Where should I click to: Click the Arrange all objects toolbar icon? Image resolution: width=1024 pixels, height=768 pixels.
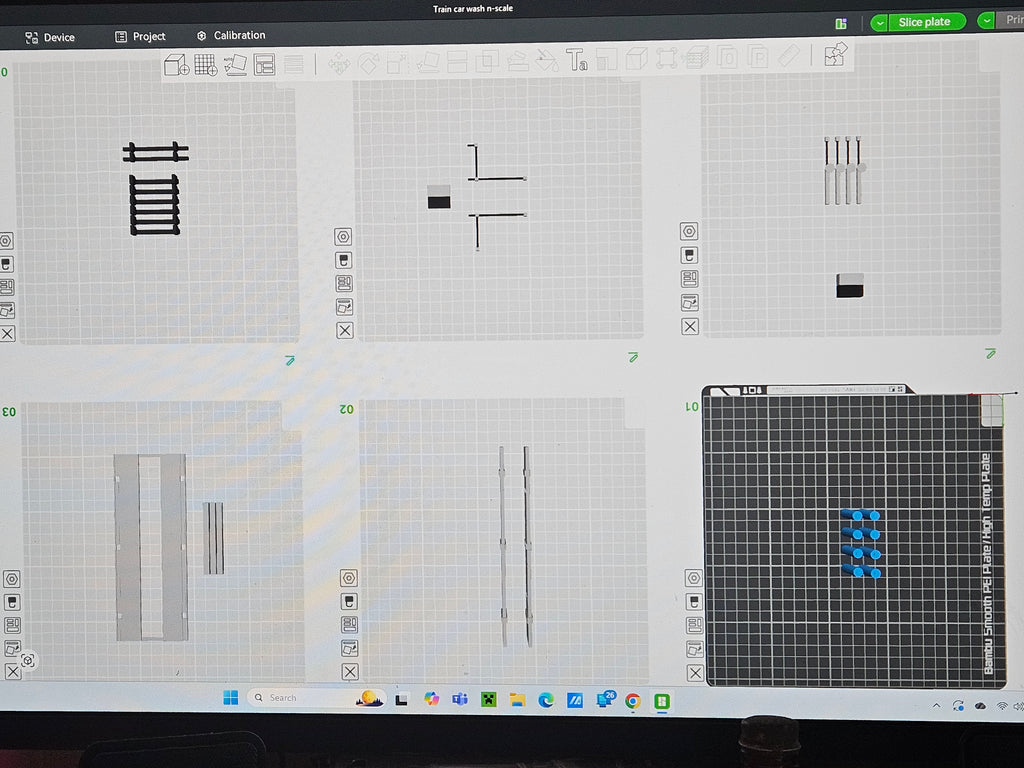pyautogui.click(x=264, y=65)
